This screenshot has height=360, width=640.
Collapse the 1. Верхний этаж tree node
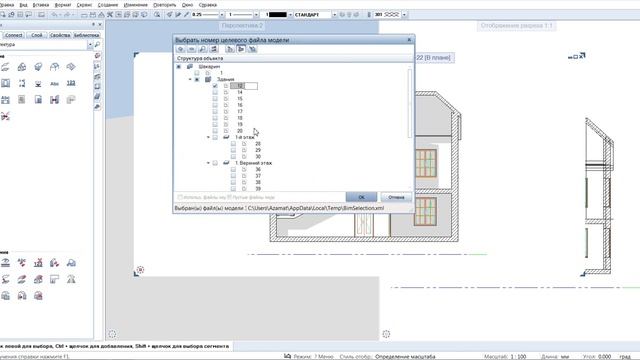click(x=208, y=163)
